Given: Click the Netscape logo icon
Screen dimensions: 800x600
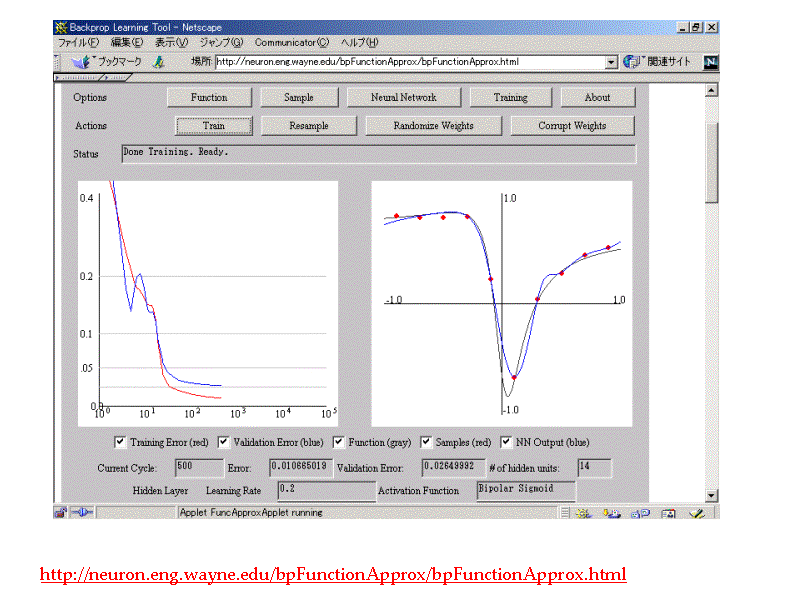Looking at the screenshot, I should pyautogui.click(x=711, y=62).
